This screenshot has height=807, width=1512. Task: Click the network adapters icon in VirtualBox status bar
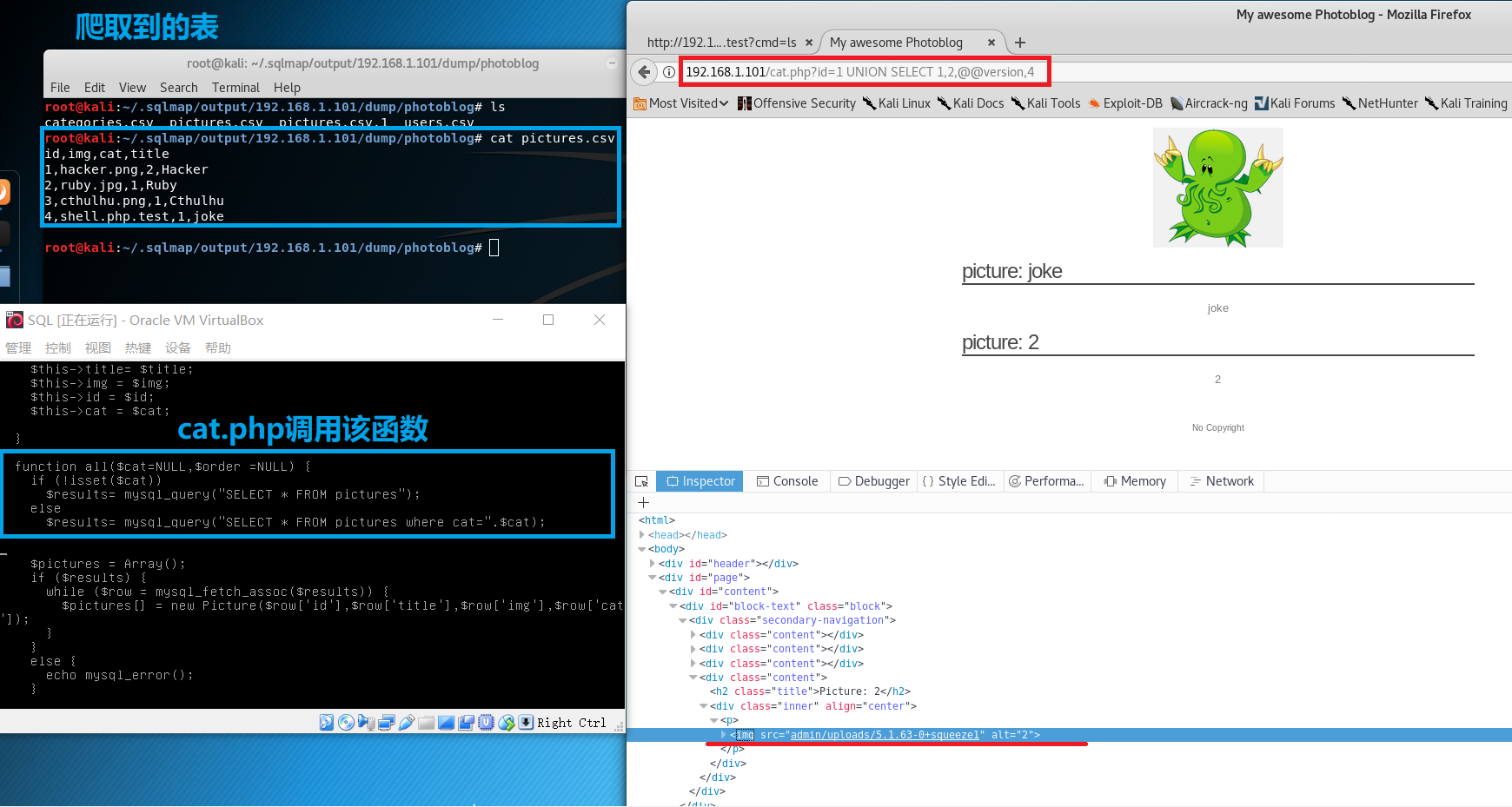click(387, 722)
